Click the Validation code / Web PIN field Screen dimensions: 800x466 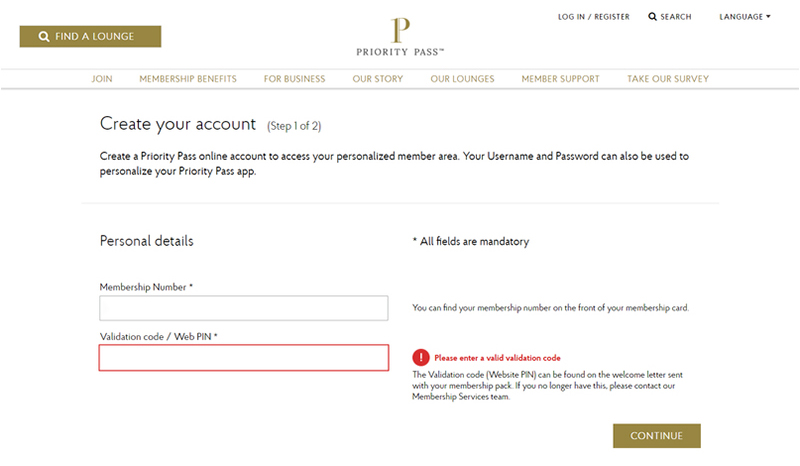click(x=244, y=358)
